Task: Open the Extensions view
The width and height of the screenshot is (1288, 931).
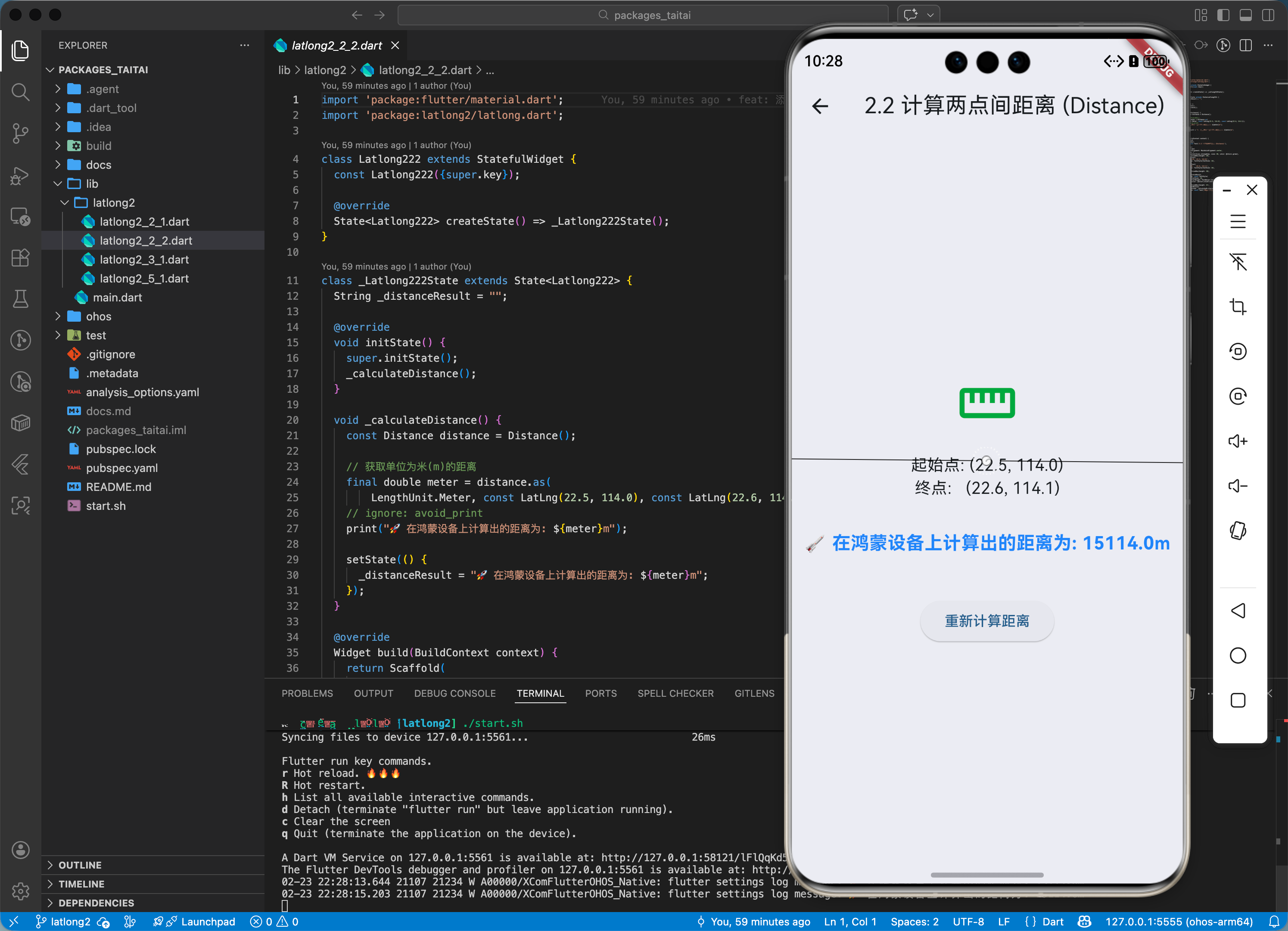Action: pyautogui.click(x=20, y=258)
